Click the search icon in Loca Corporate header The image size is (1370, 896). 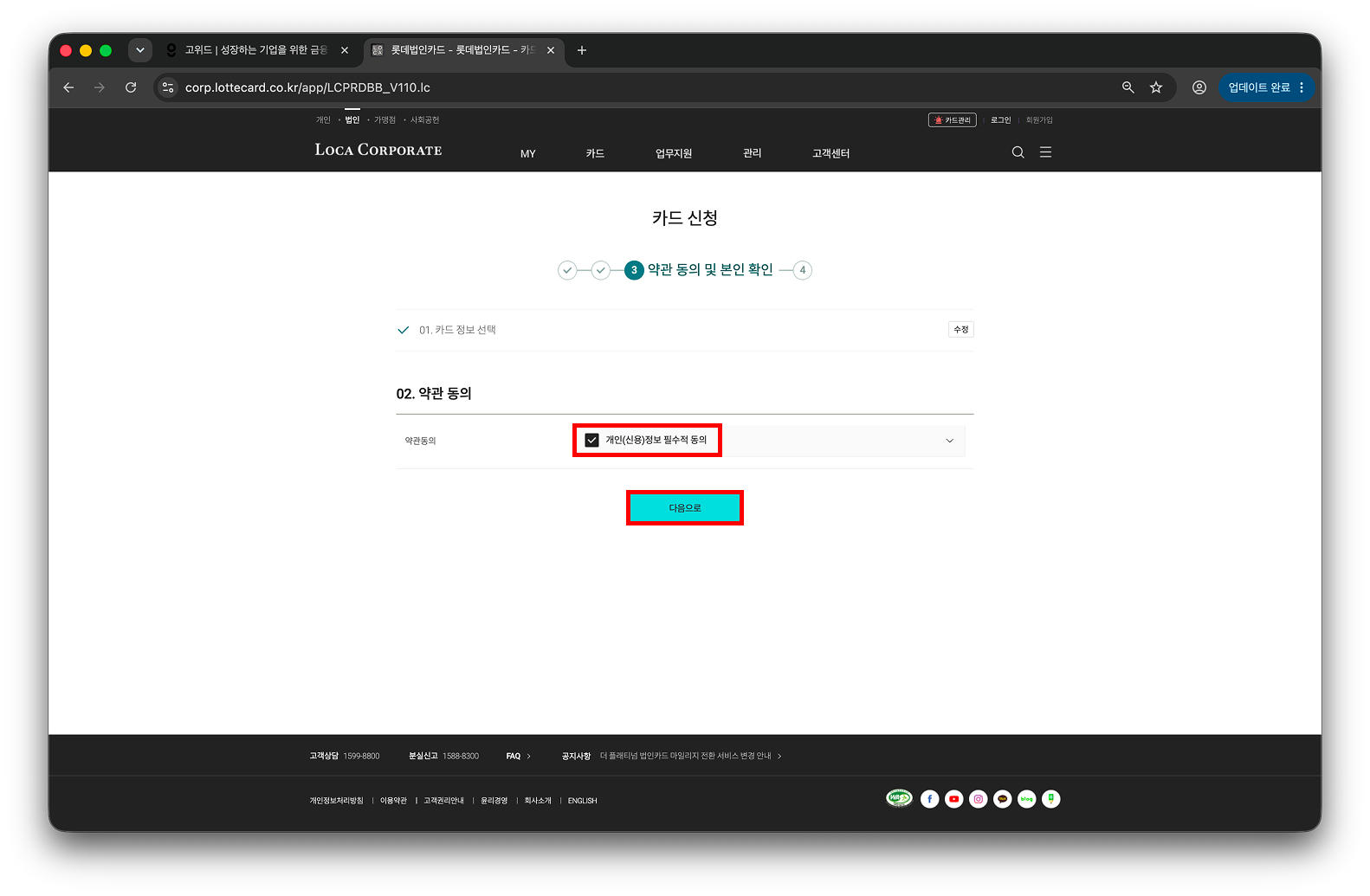pos(1018,152)
